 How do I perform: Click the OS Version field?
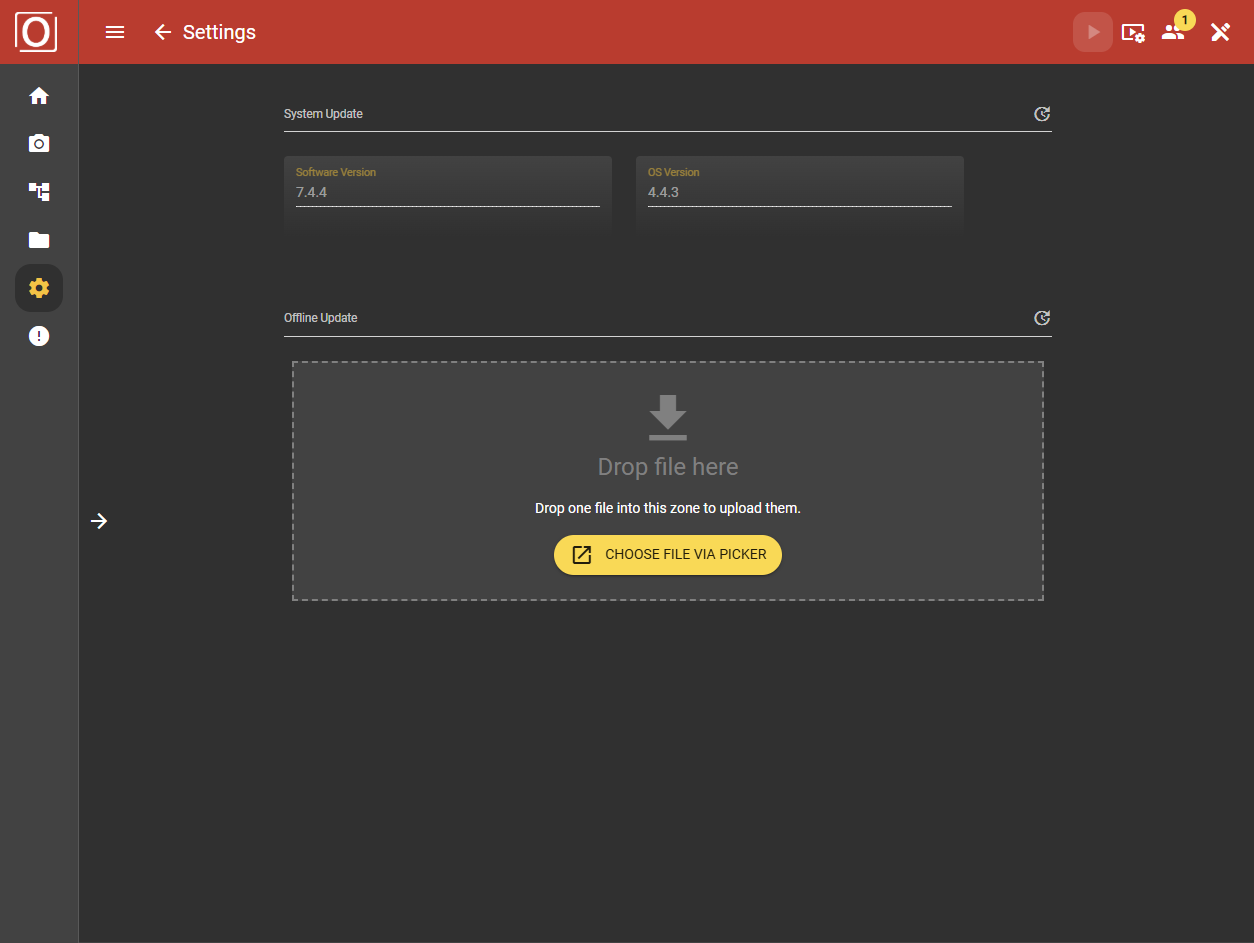coord(799,192)
